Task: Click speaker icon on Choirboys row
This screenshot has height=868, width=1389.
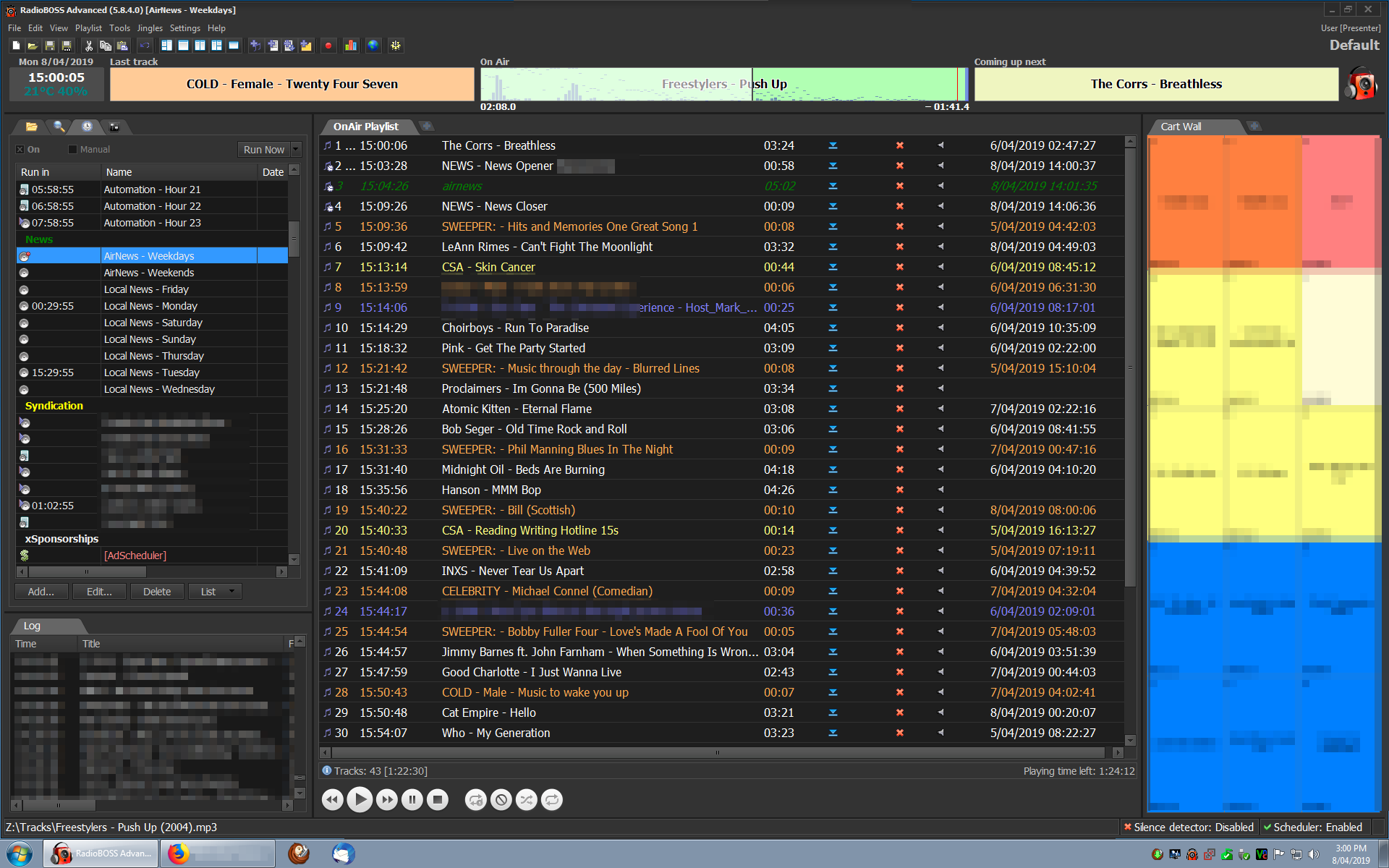Action: point(940,328)
